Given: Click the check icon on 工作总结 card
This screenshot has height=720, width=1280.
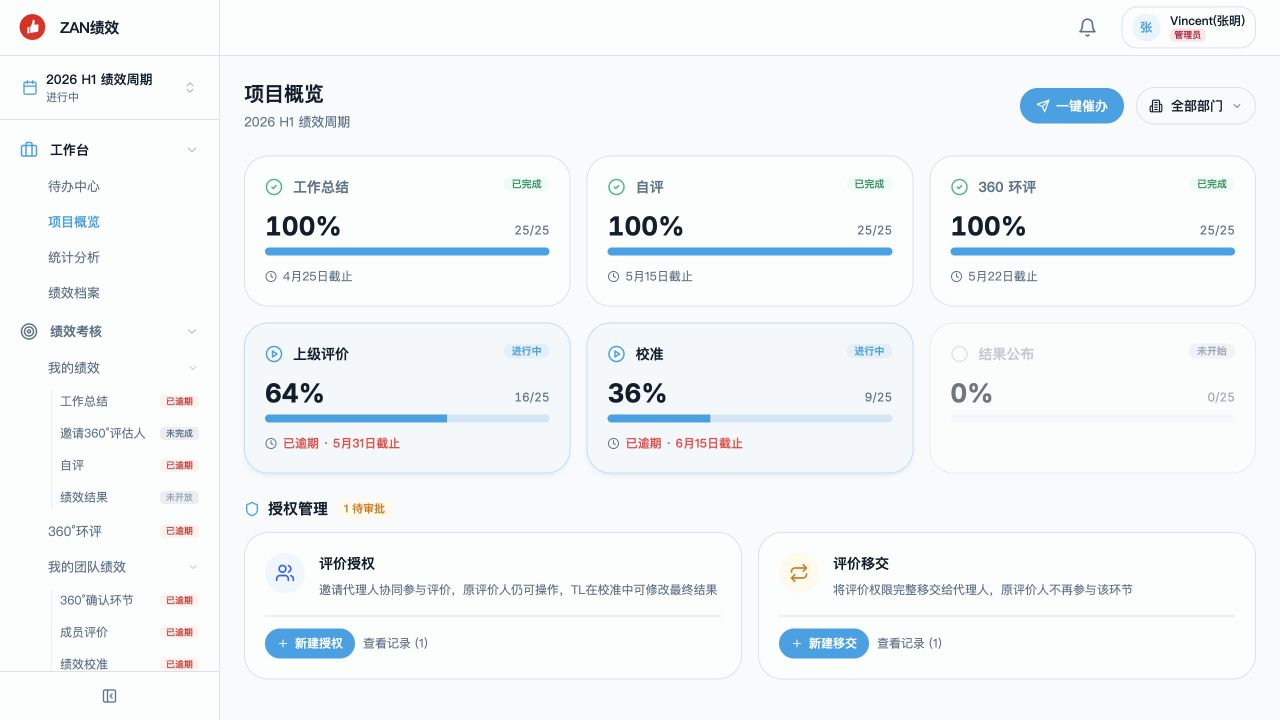Looking at the screenshot, I should [x=274, y=187].
